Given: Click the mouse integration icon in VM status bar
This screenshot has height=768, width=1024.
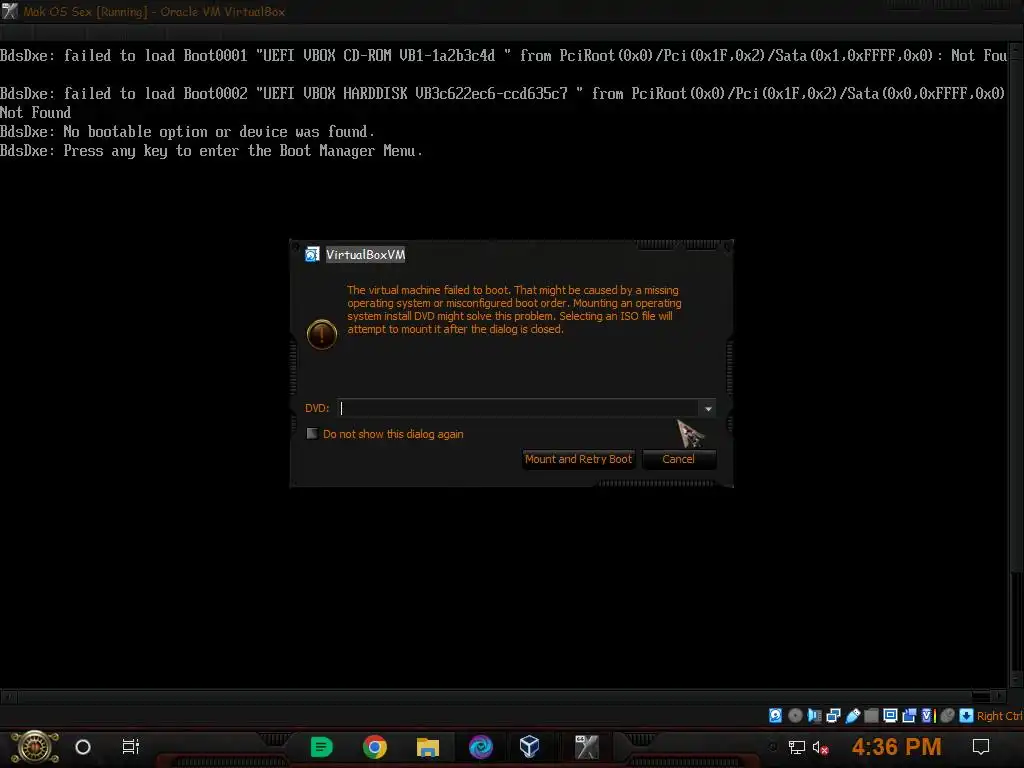Looking at the screenshot, I should (947, 716).
